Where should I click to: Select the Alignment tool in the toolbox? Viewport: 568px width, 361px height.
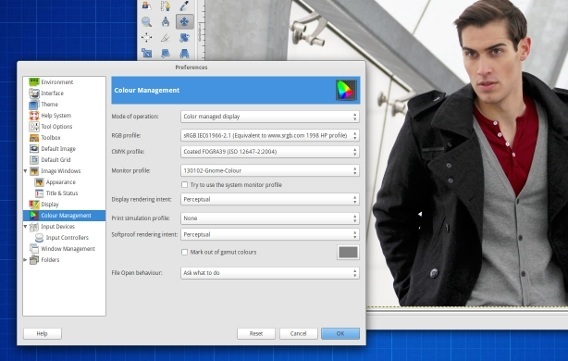tap(147, 37)
